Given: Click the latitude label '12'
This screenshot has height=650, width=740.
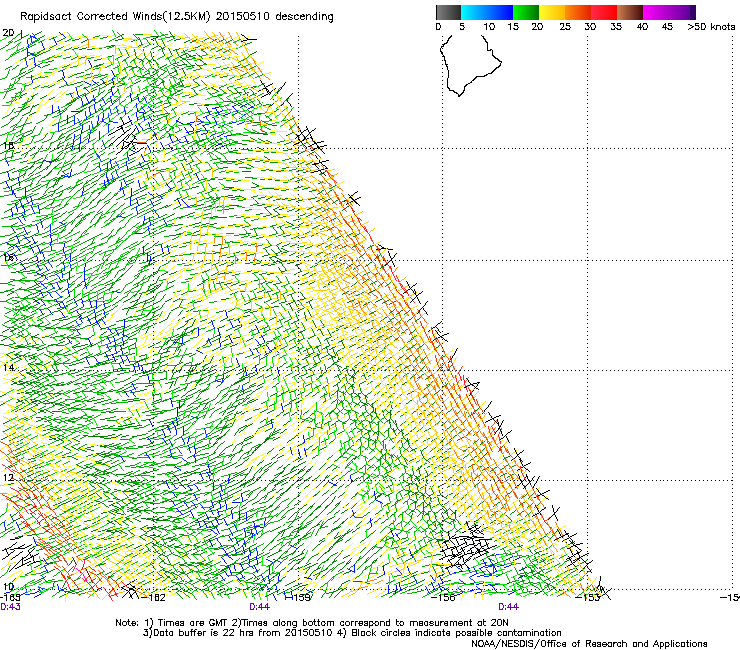Looking at the screenshot, I should click(8, 478).
